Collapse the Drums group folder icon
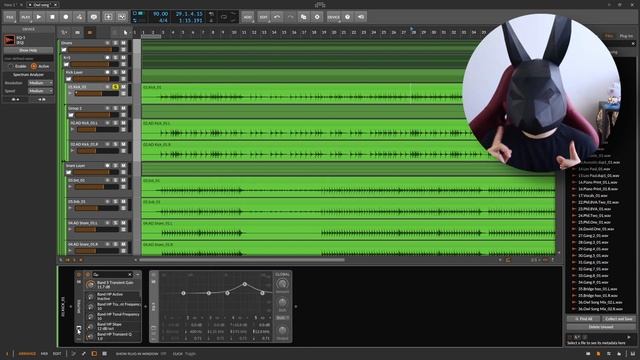 64,50
